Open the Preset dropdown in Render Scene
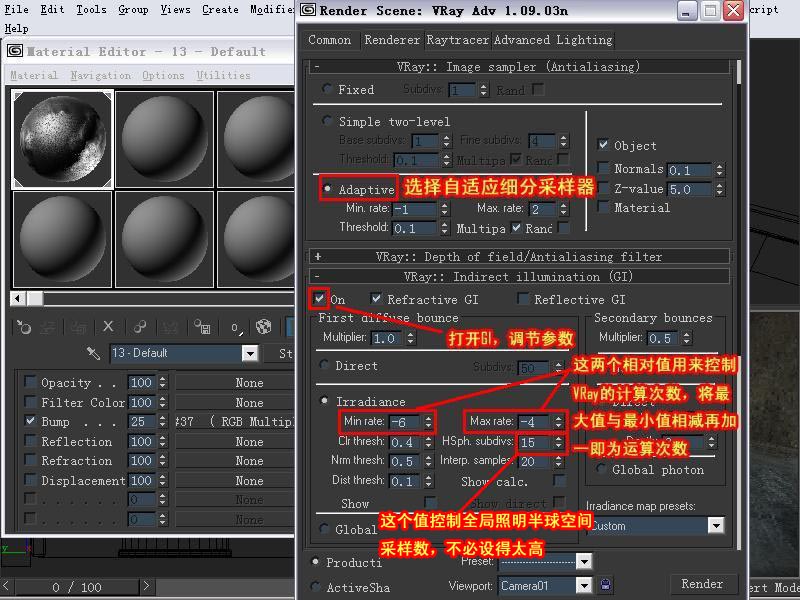This screenshot has width=800, height=600. pos(584,562)
